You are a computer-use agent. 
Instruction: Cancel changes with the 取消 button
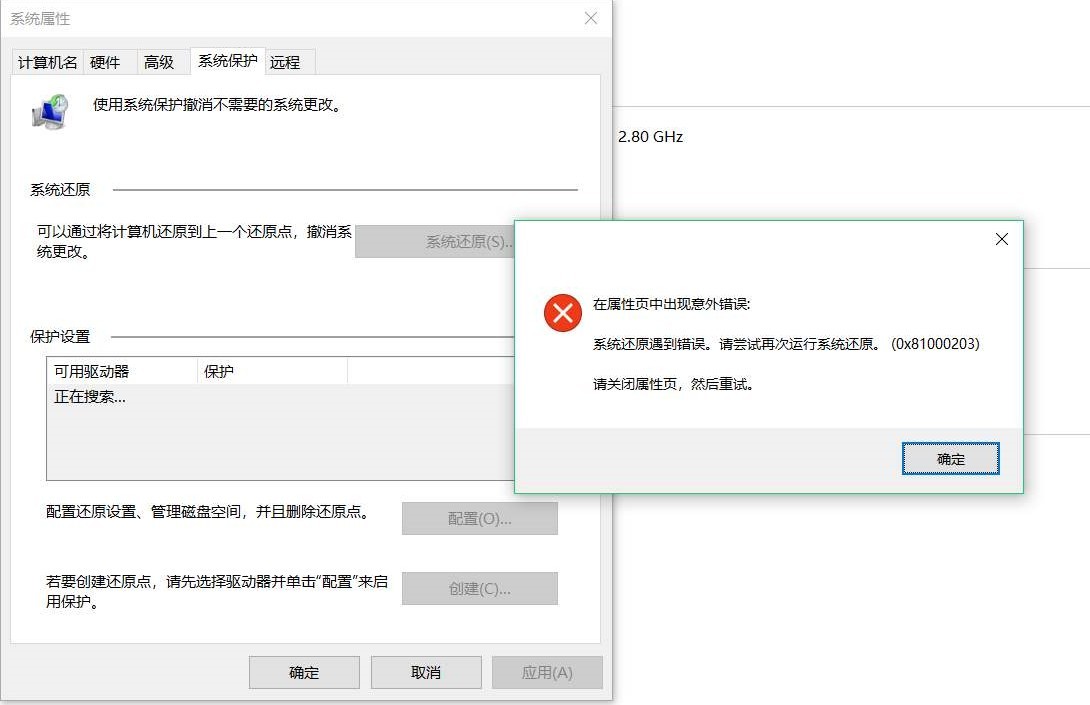point(426,673)
